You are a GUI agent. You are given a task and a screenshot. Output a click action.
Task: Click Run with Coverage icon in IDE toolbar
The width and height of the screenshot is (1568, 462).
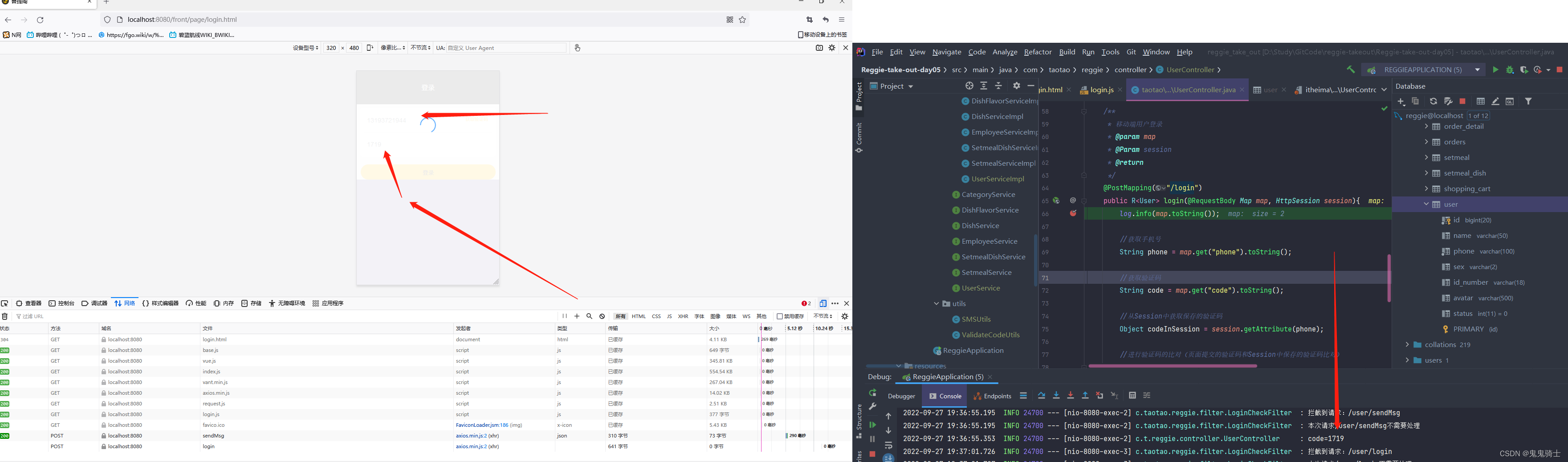pos(1523,70)
